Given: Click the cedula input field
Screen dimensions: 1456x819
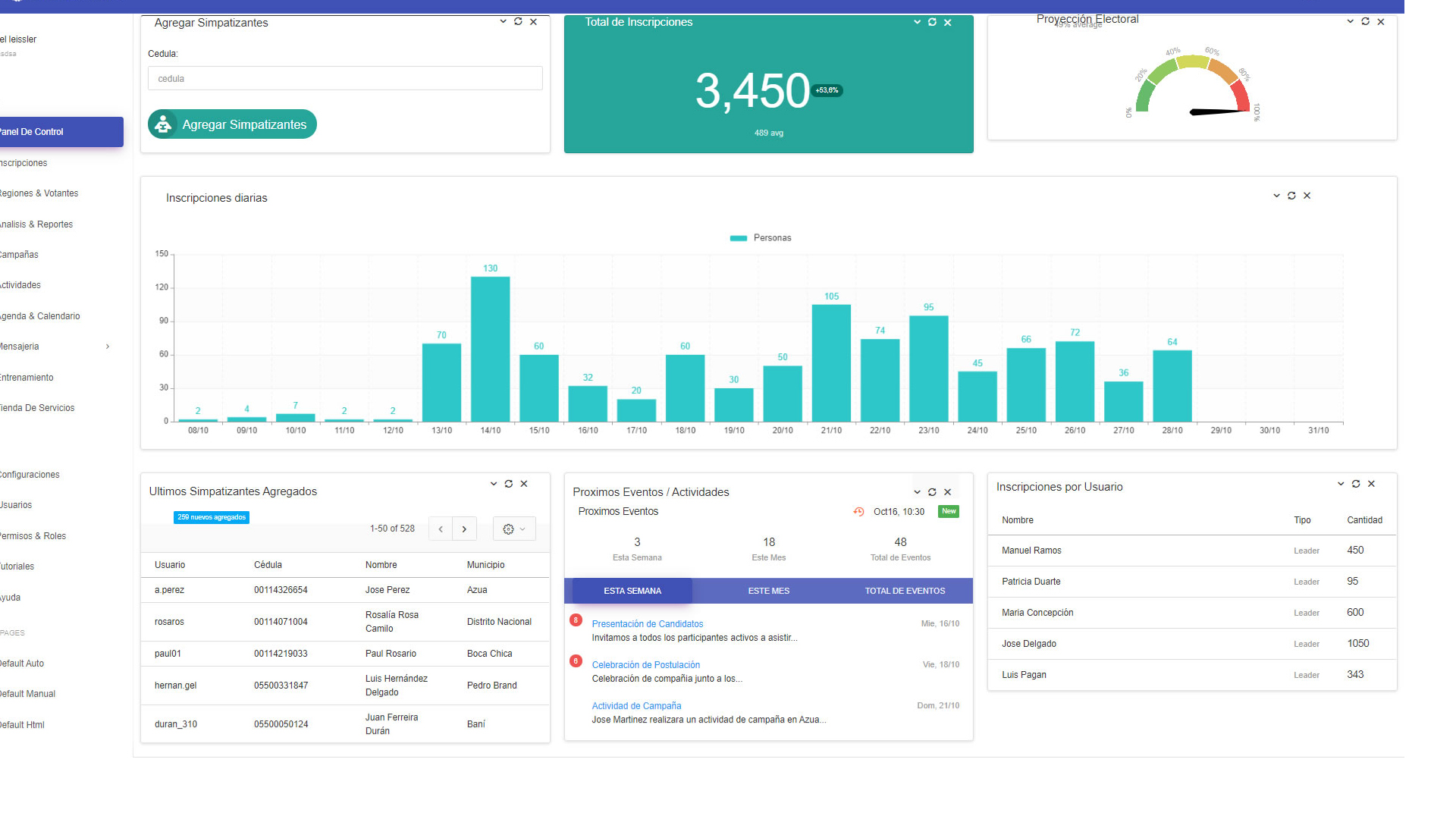Looking at the screenshot, I should pyautogui.click(x=345, y=79).
